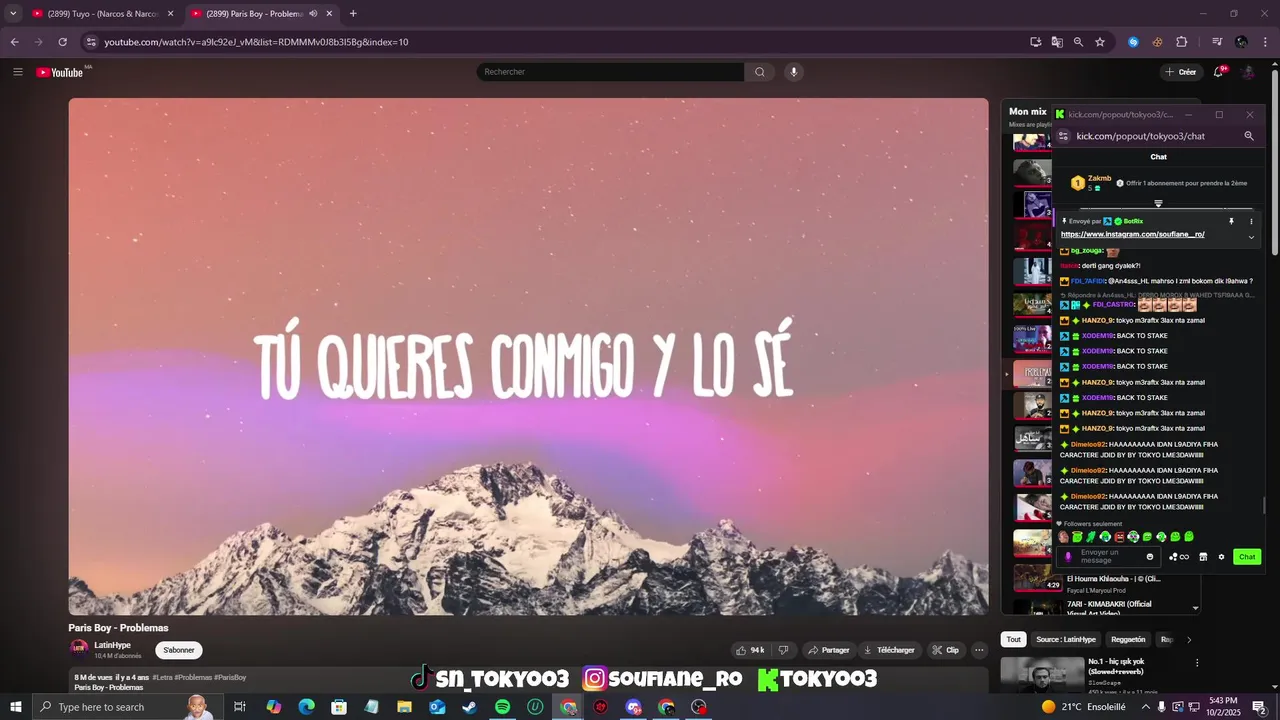This screenshot has height=720, width=1280.
Task: Click the Télécharger download button
Action: tap(889, 650)
